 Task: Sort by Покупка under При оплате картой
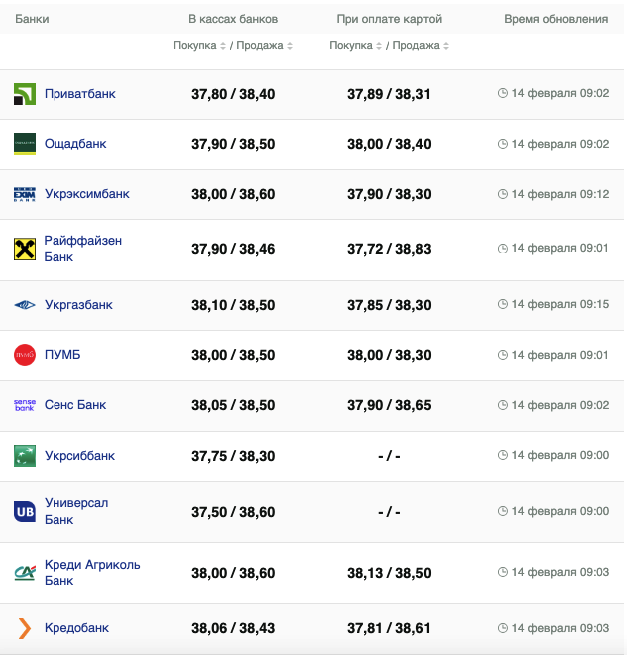click(x=354, y=46)
